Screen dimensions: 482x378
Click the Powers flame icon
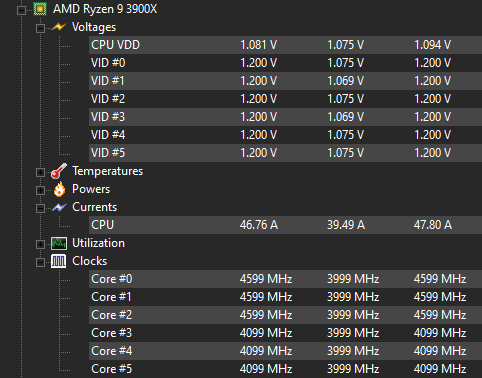tap(59, 189)
